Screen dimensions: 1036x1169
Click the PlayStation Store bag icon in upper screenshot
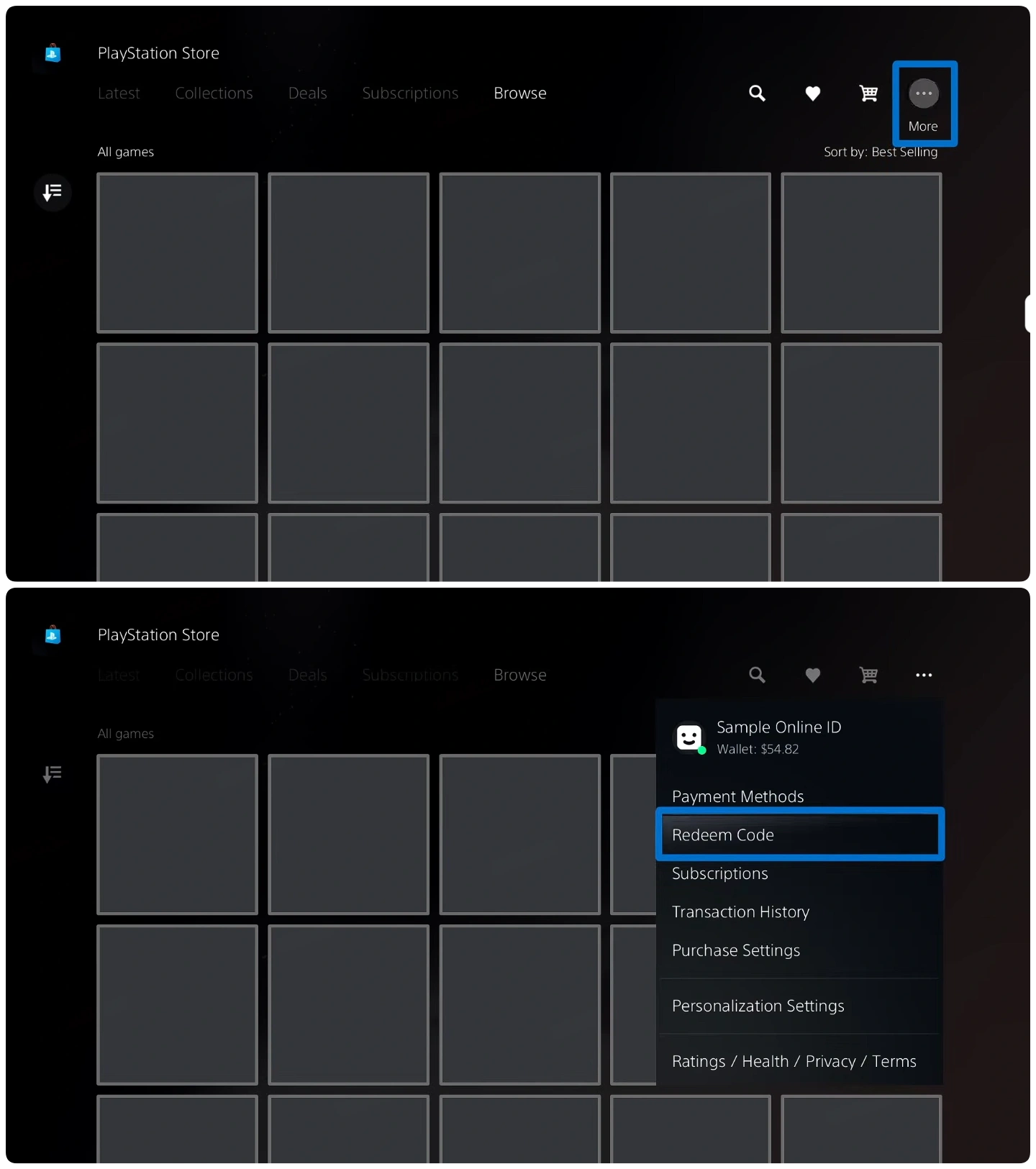tap(53, 53)
